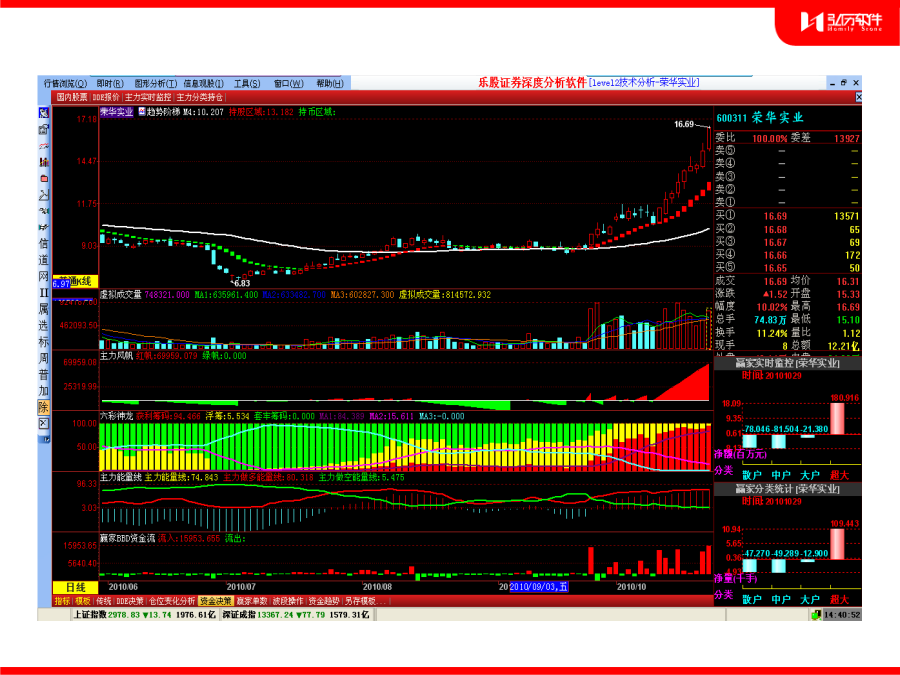900x675 pixels.
Task: Click the 信 info button in the left toolbar
Action: 44,244
